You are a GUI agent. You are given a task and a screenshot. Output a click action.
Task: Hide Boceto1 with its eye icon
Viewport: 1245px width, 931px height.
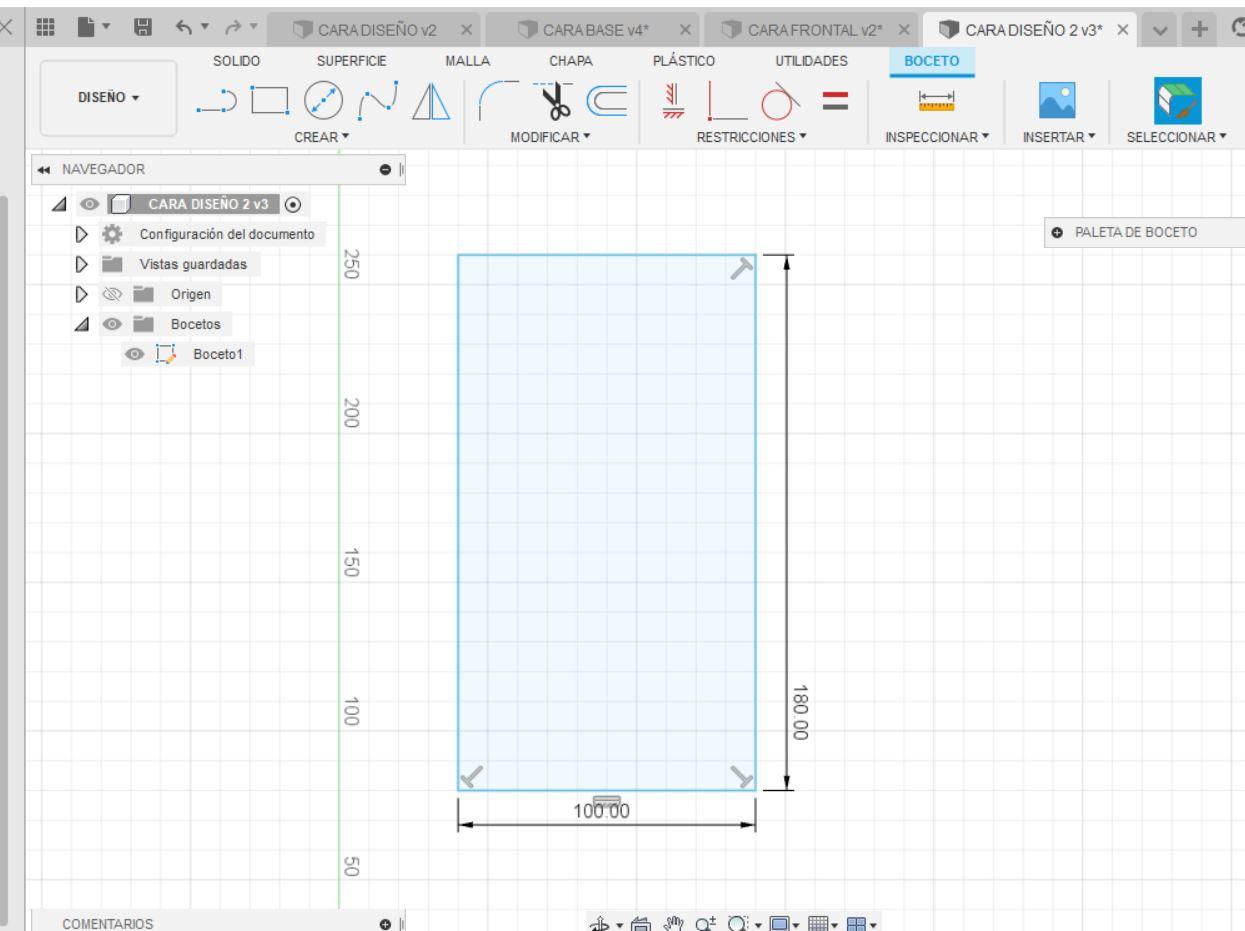pos(135,354)
